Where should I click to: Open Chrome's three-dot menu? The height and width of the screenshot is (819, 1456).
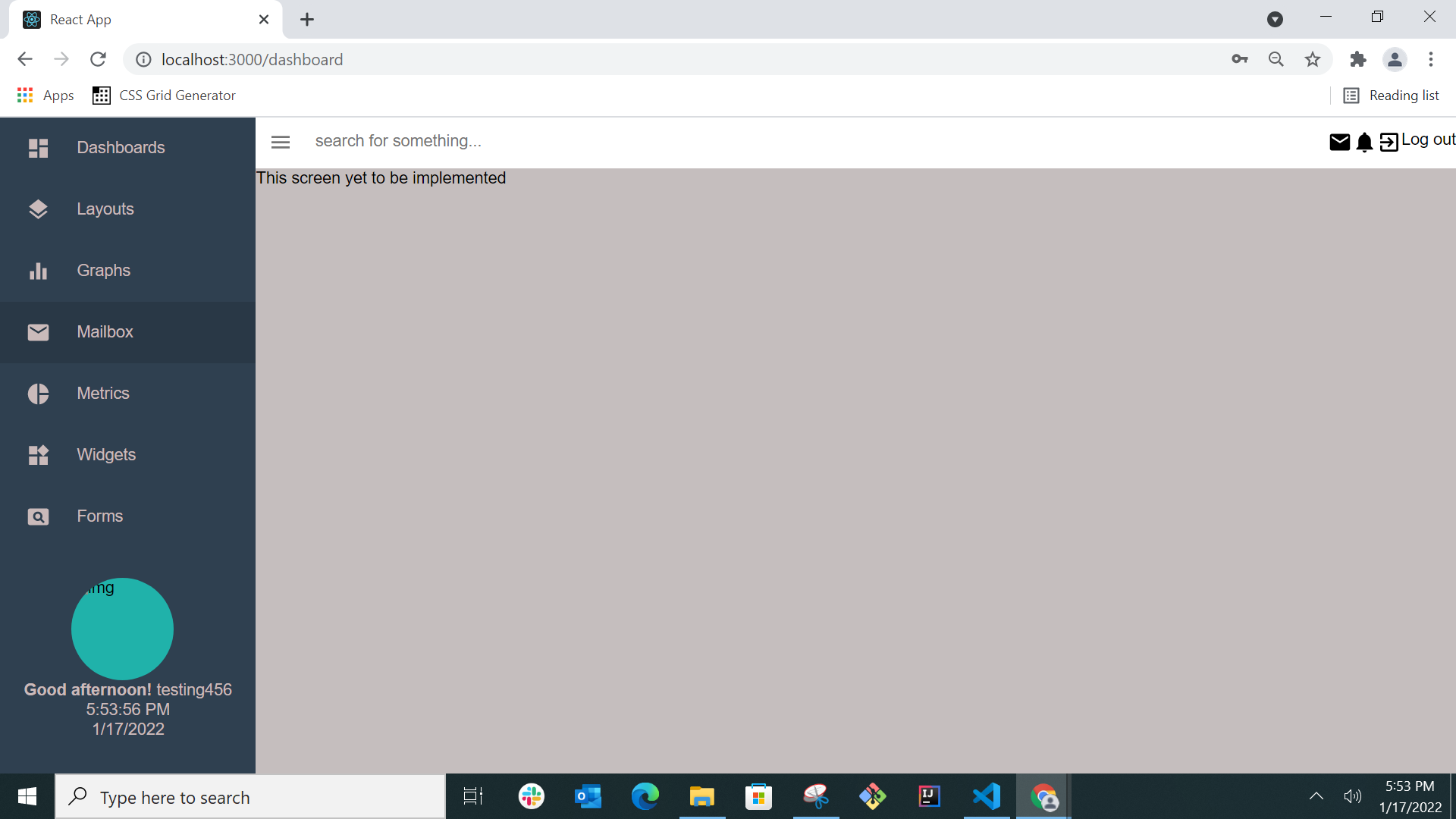pos(1432,59)
